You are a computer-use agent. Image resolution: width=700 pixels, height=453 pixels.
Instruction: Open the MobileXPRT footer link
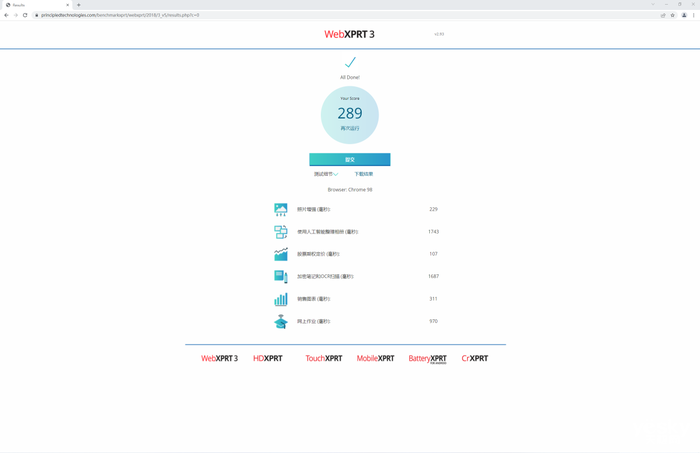[375, 358]
